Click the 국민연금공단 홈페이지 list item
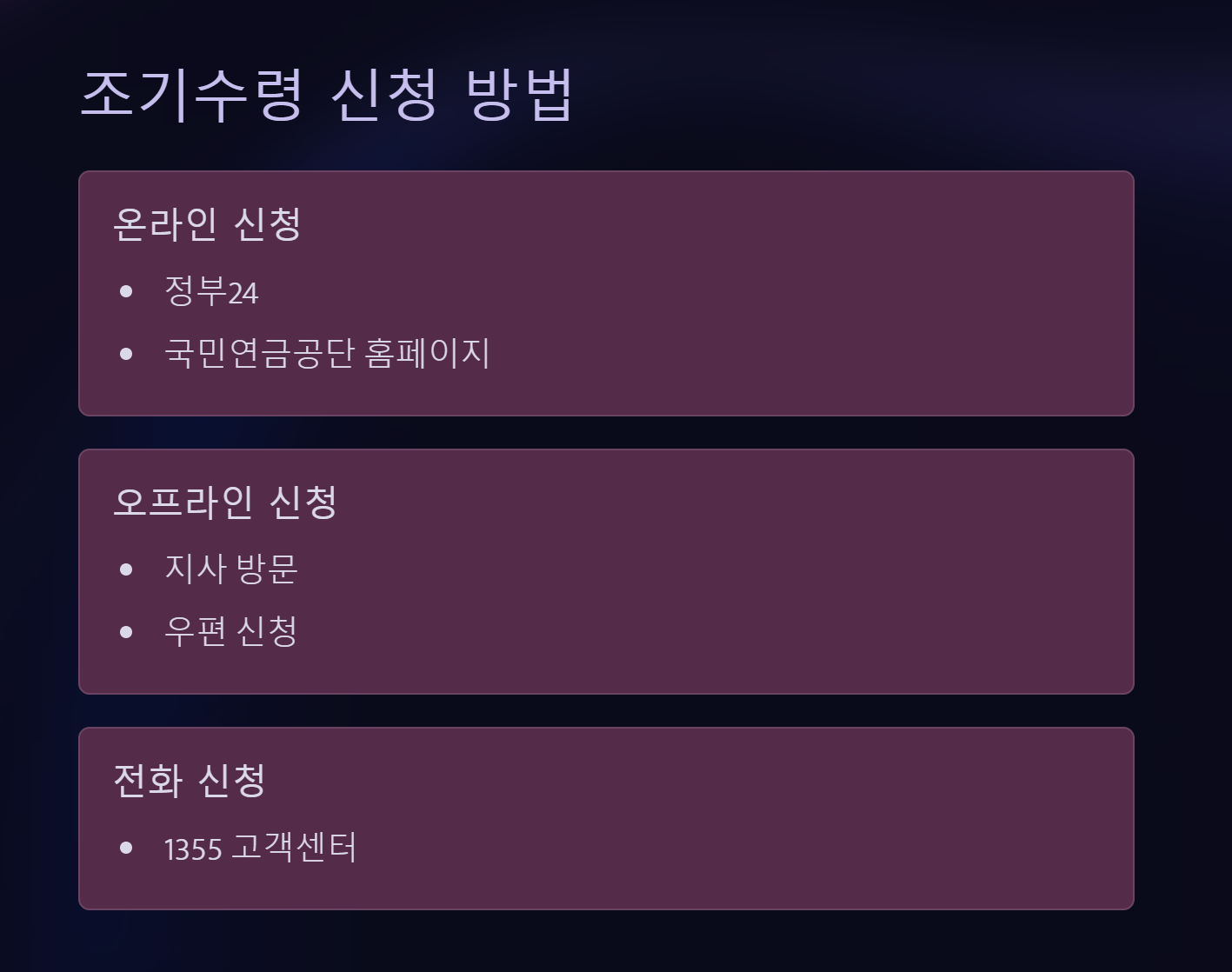The height and width of the screenshot is (972, 1232). click(327, 353)
